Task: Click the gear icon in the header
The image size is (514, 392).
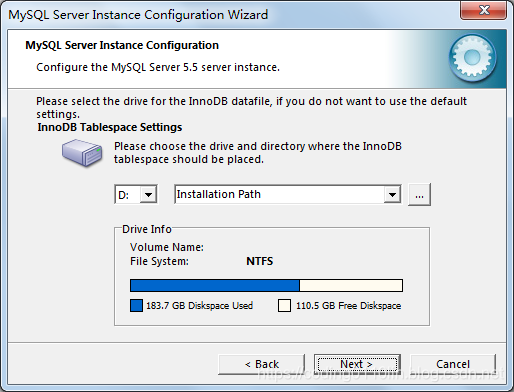Action: click(x=472, y=58)
